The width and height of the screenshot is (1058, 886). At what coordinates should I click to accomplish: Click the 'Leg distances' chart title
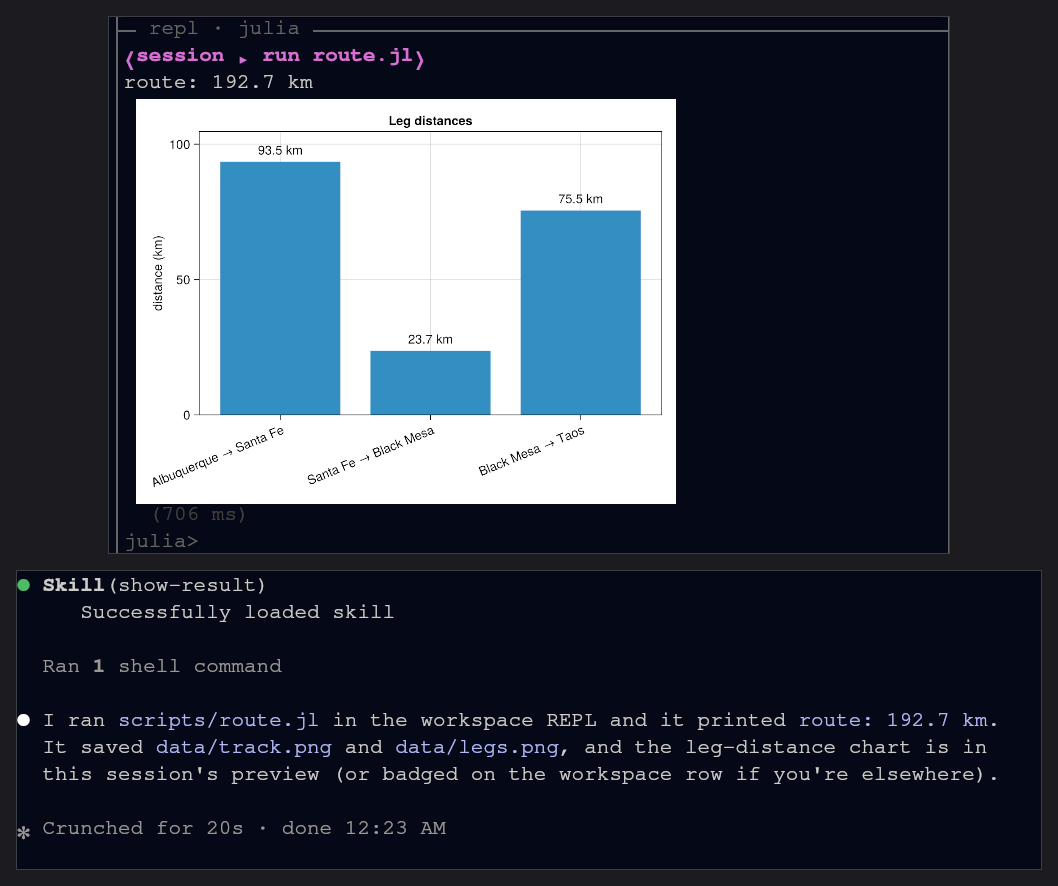tap(430, 121)
